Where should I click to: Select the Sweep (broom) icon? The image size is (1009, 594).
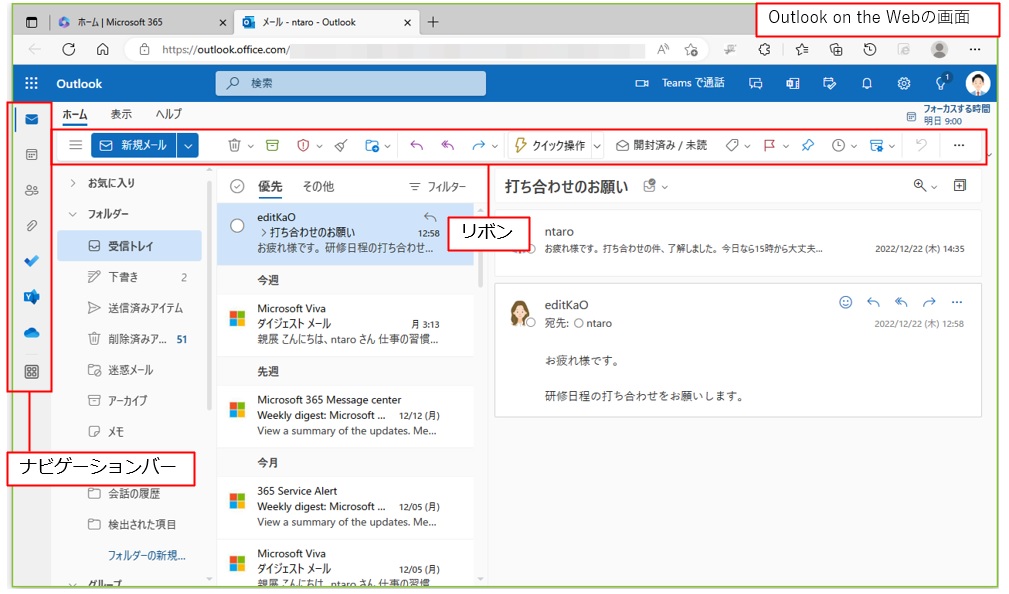(x=340, y=145)
